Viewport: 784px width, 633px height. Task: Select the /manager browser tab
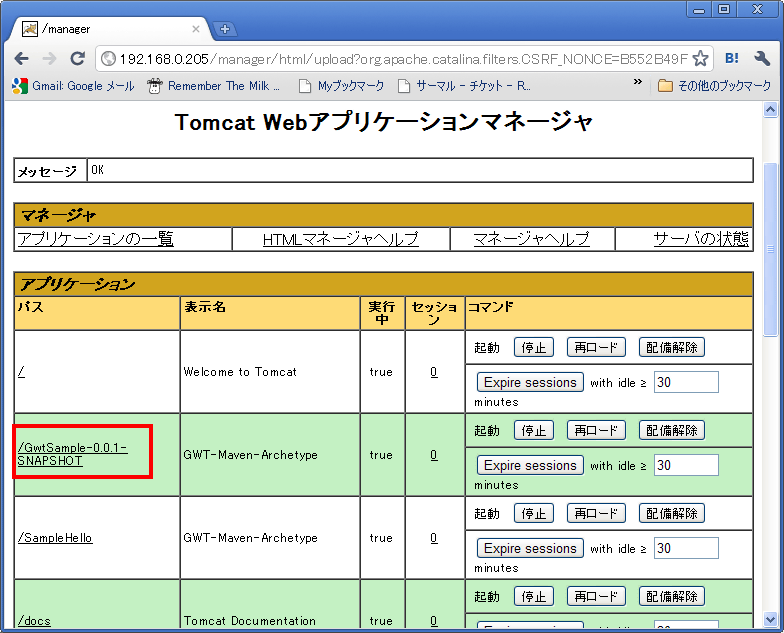point(110,29)
